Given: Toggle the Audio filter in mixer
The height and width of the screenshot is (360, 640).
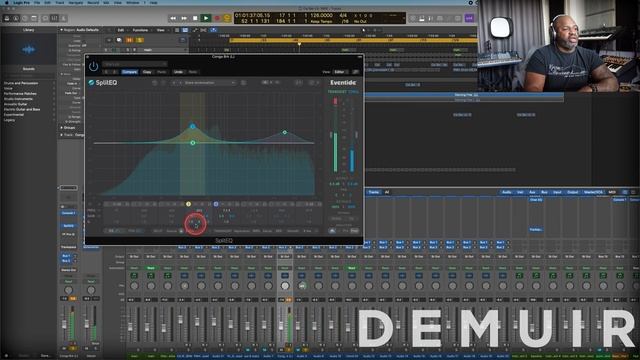Looking at the screenshot, I should (507, 192).
